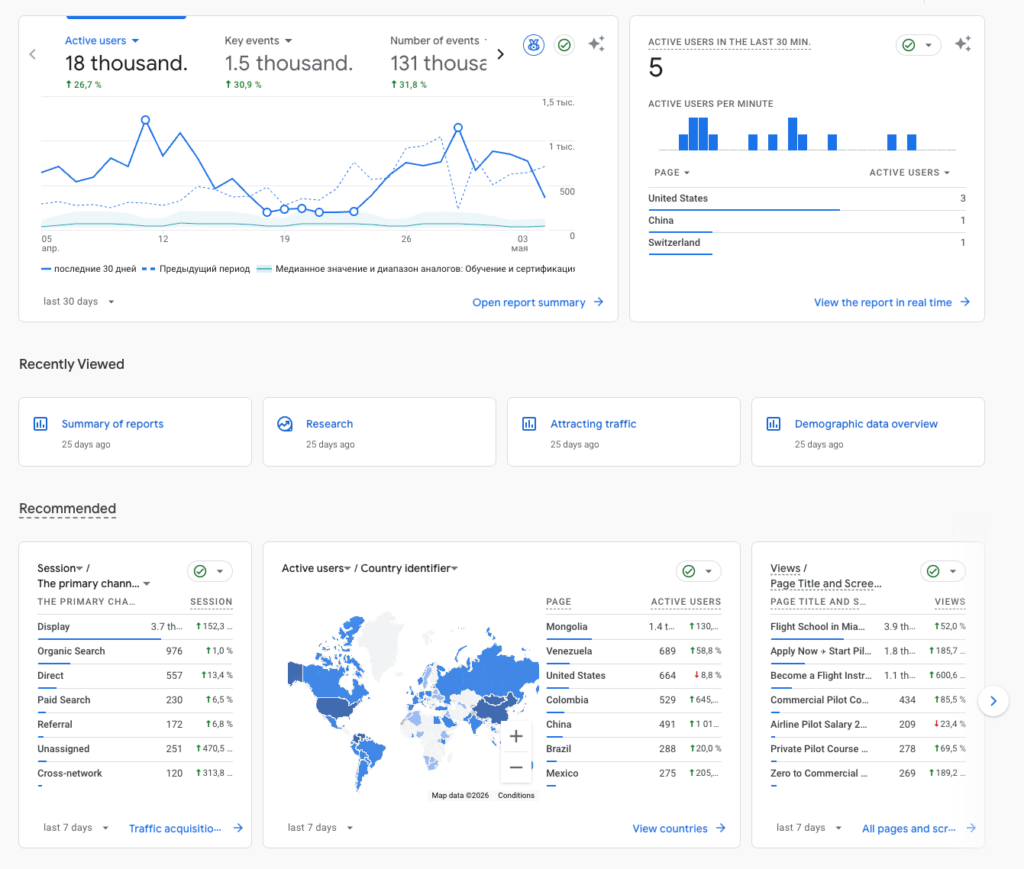Click the Conditions link under the map
1024x869 pixels.
click(516, 795)
